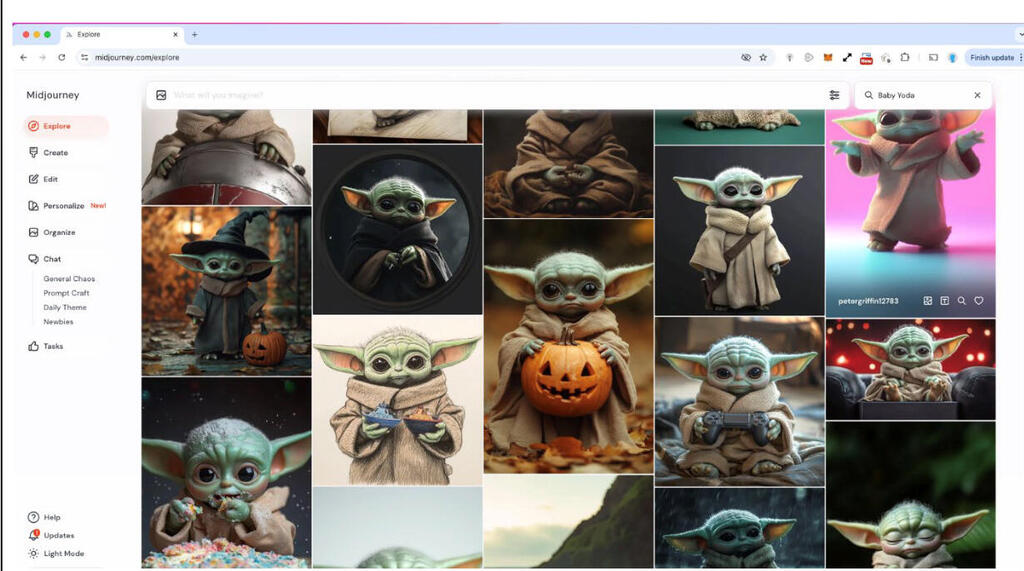Open the Organize section
This screenshot has height=571, width=1024.
[x=52, y=232]
